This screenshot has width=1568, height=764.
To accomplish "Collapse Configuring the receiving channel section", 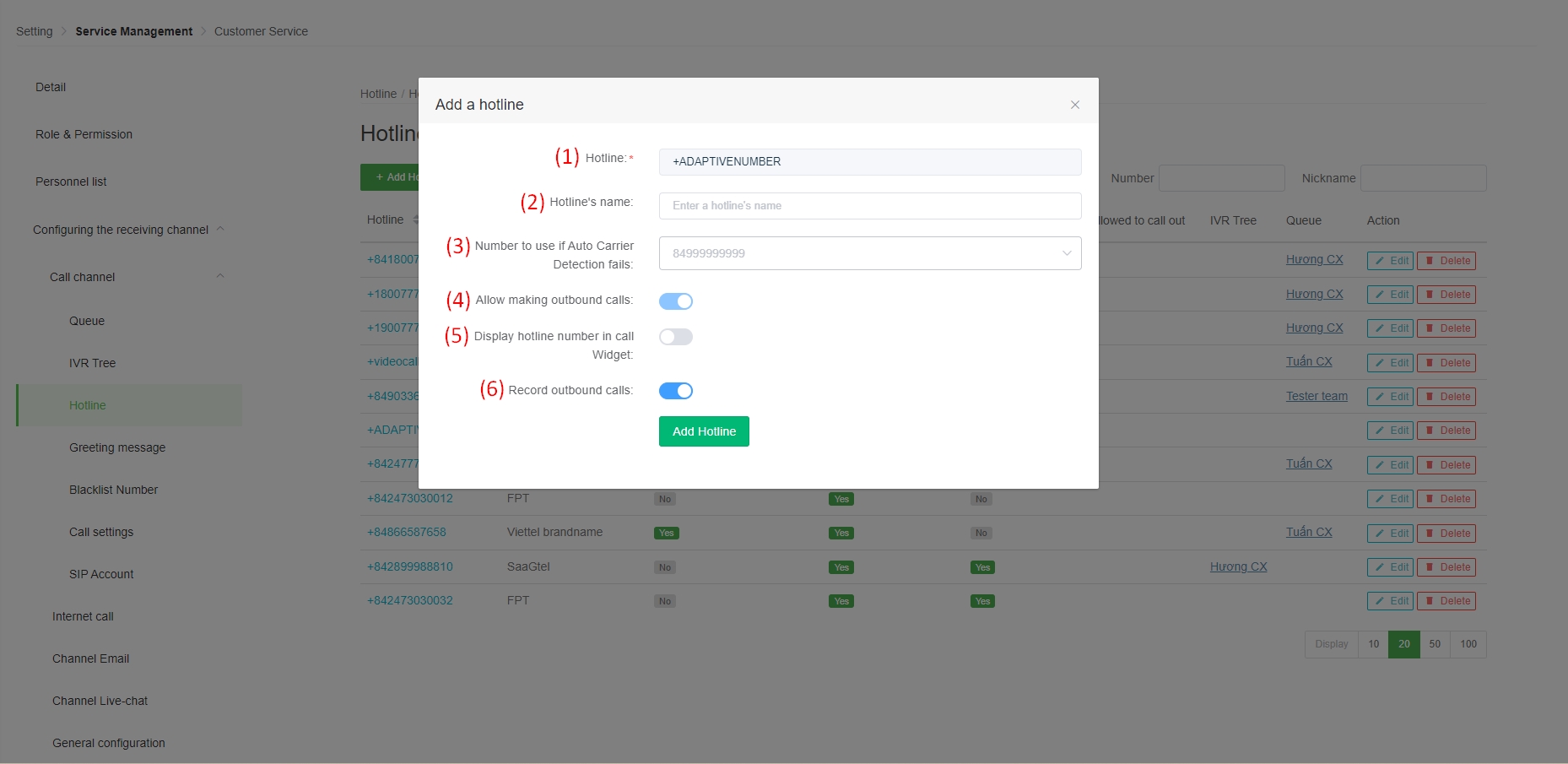I will 220,229.
